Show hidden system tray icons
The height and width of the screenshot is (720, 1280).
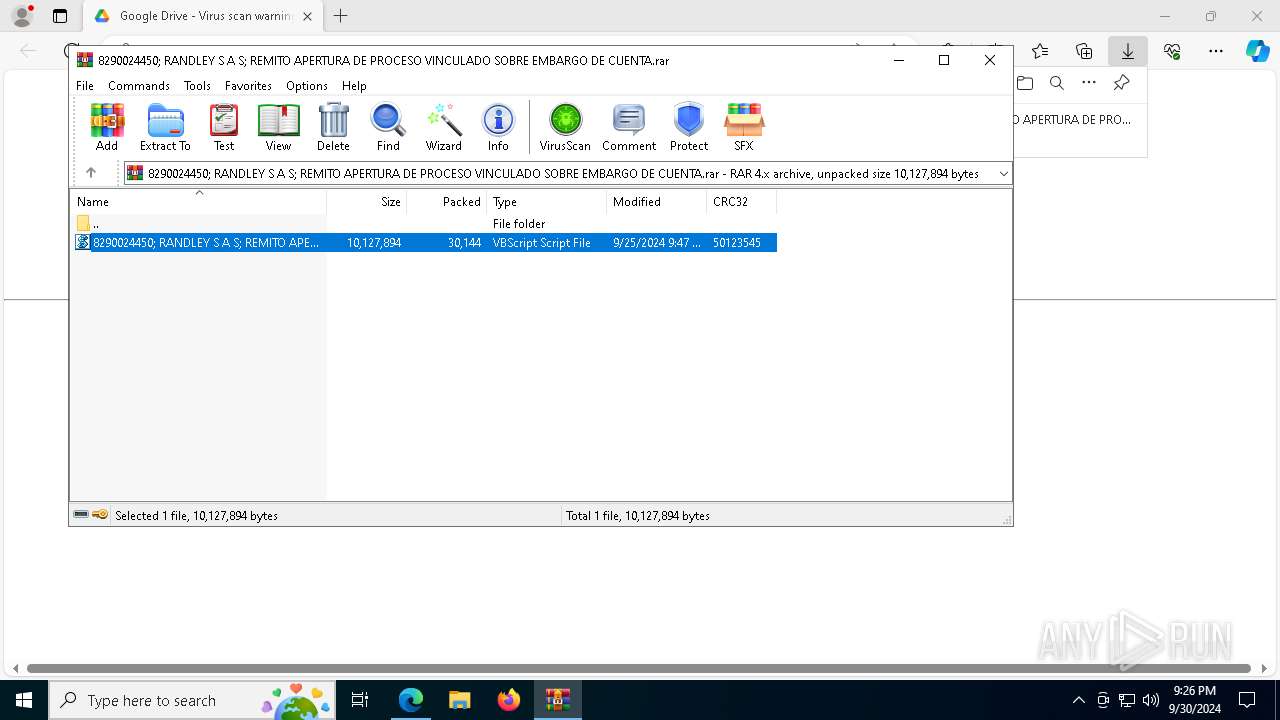[1078, 700]
